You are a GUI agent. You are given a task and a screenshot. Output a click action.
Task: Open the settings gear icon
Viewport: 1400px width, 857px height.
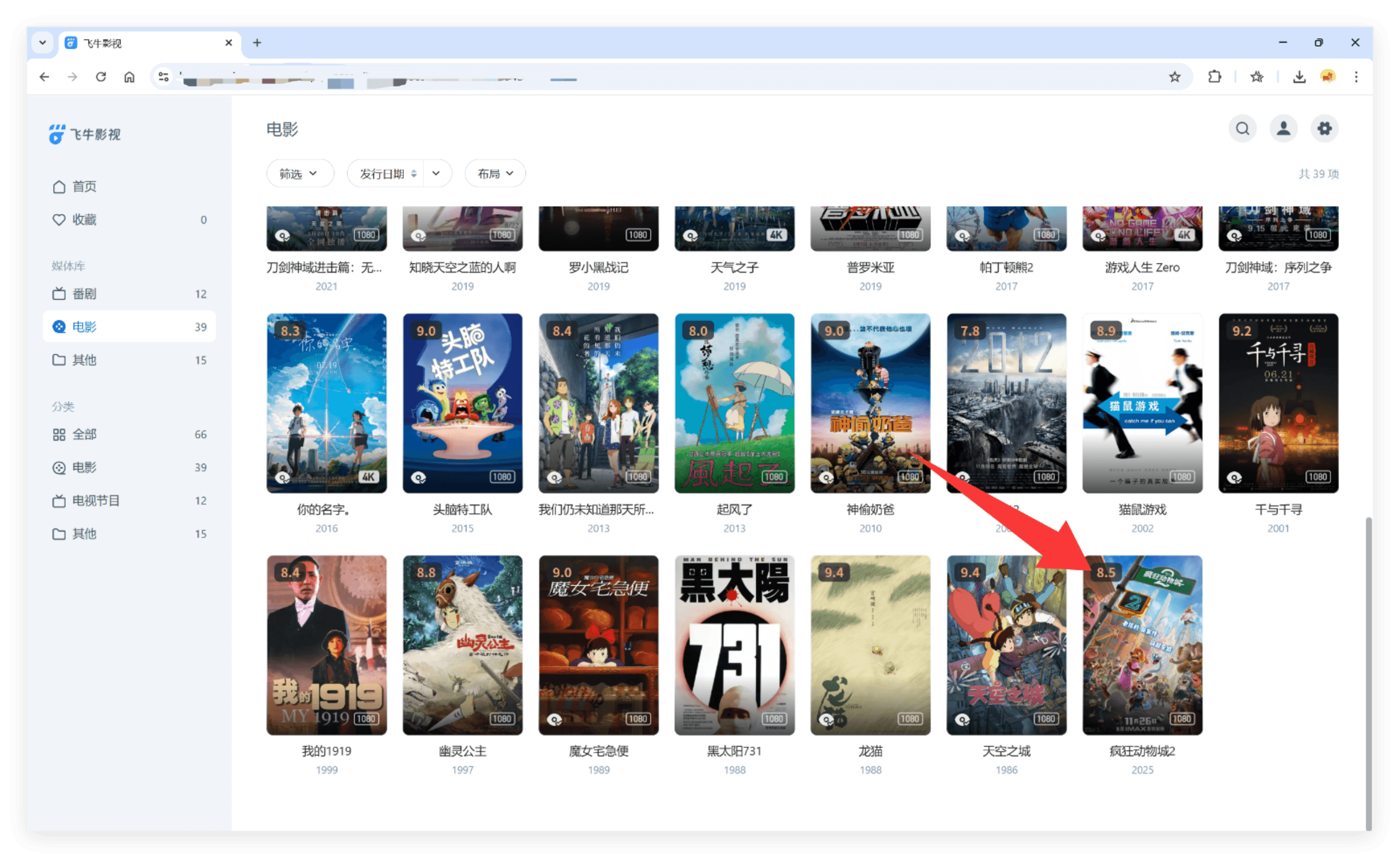pyautogui.click(x=1324, y=128)
